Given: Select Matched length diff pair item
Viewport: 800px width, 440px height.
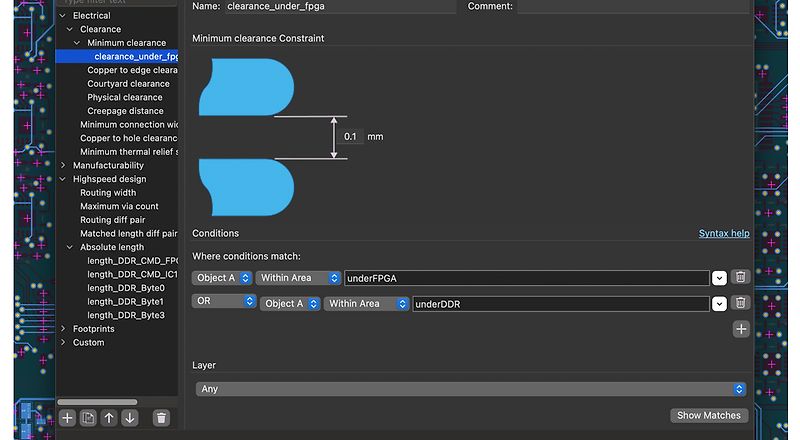Looking at the screenshot, I should point(129,234).
